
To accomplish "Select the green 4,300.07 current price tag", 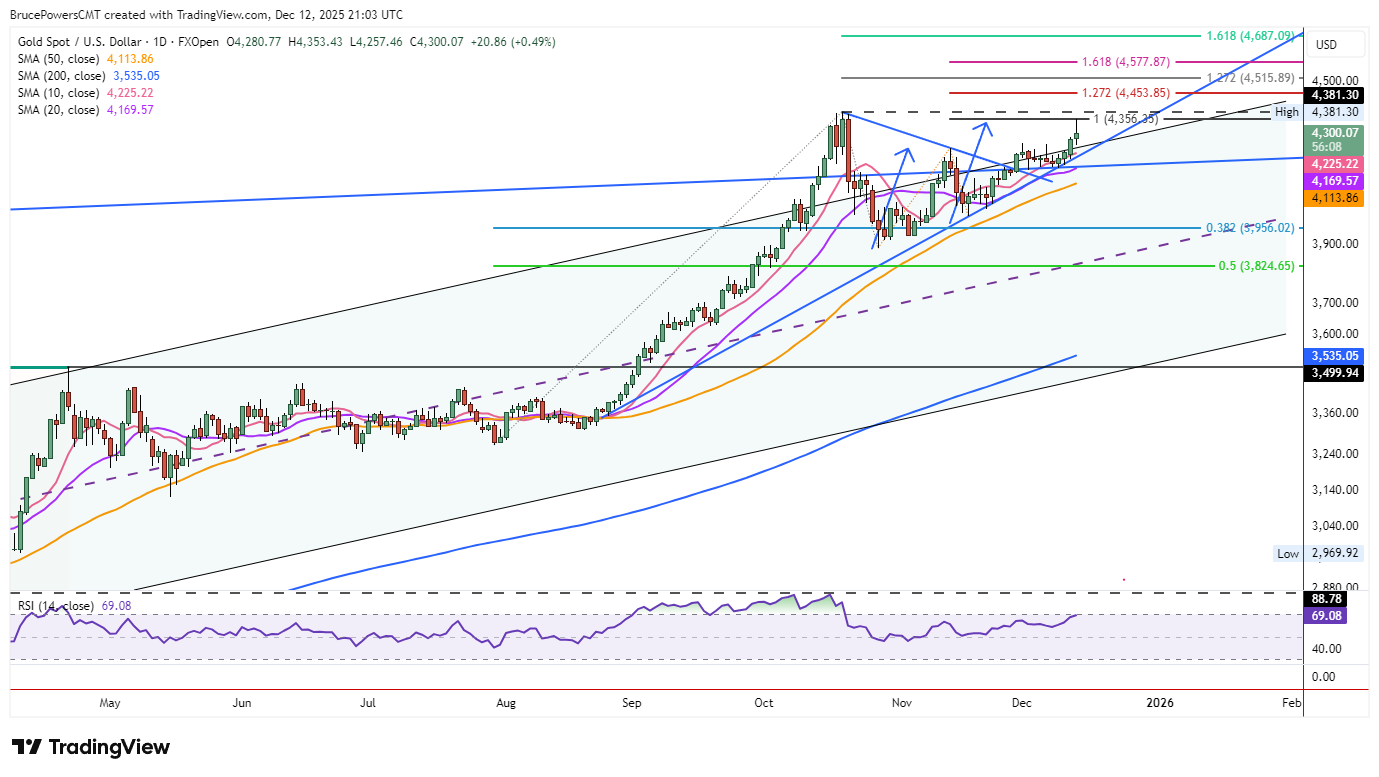I will (x=1335, y=132).
